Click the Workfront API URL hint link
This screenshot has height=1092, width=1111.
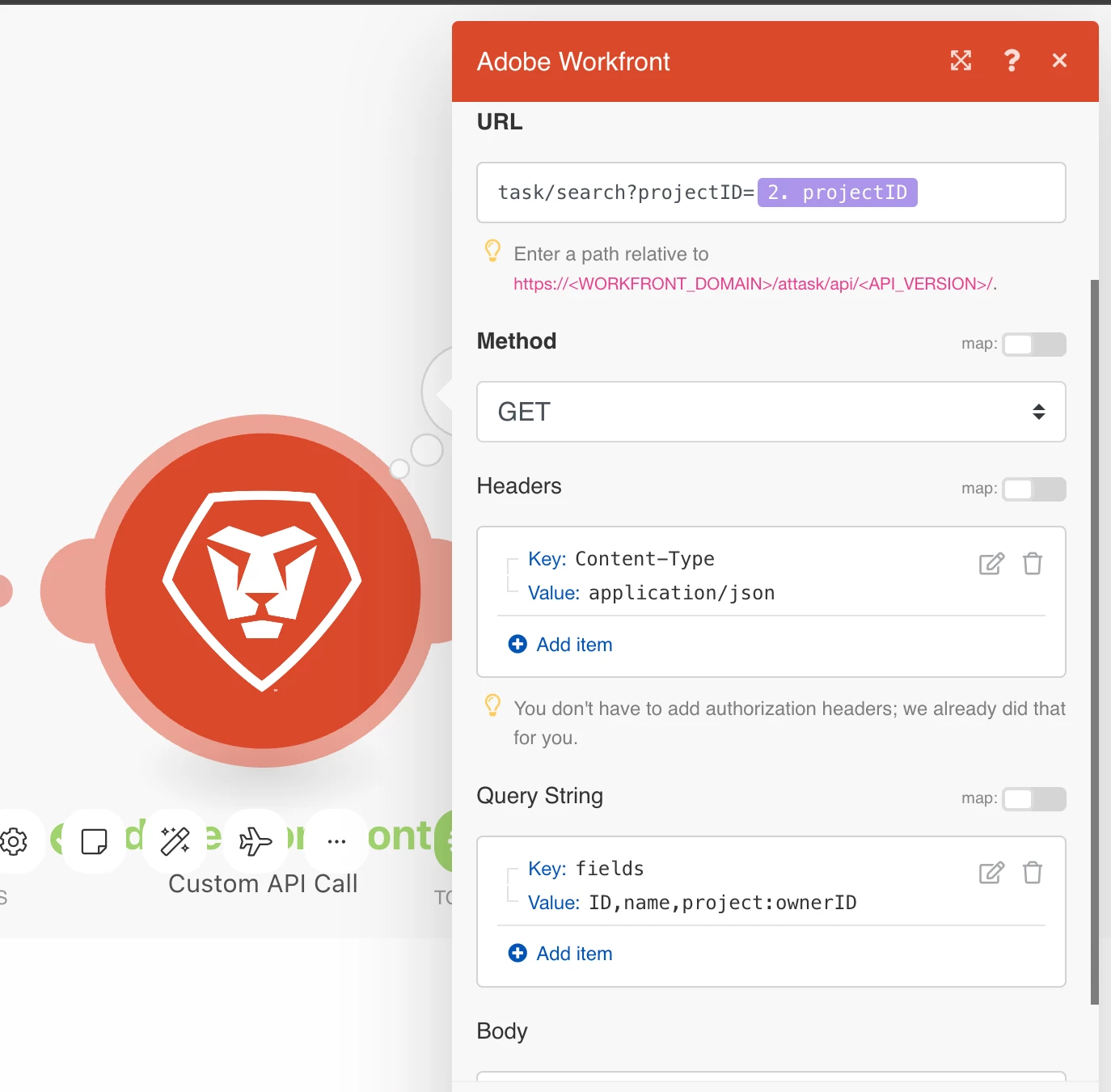(754, 284)
